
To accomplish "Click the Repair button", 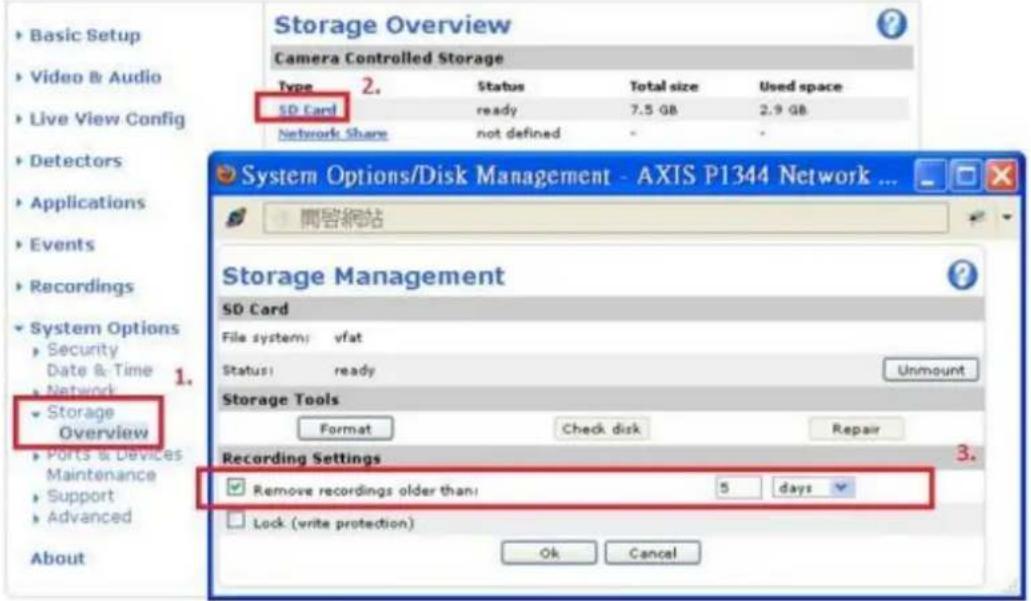I will (x=855, y=429).
